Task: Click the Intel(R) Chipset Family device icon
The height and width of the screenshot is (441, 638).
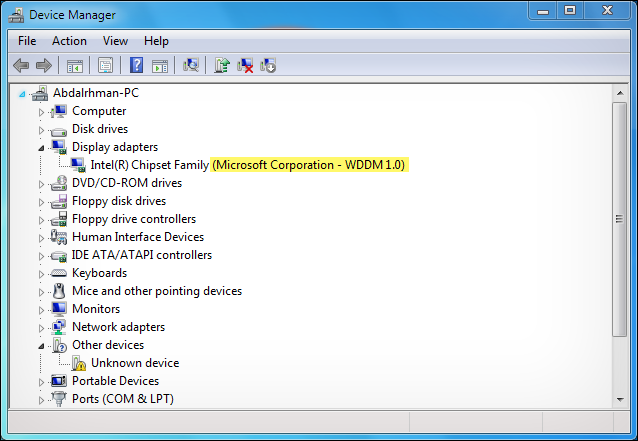Action: click(x=78, y=165)
